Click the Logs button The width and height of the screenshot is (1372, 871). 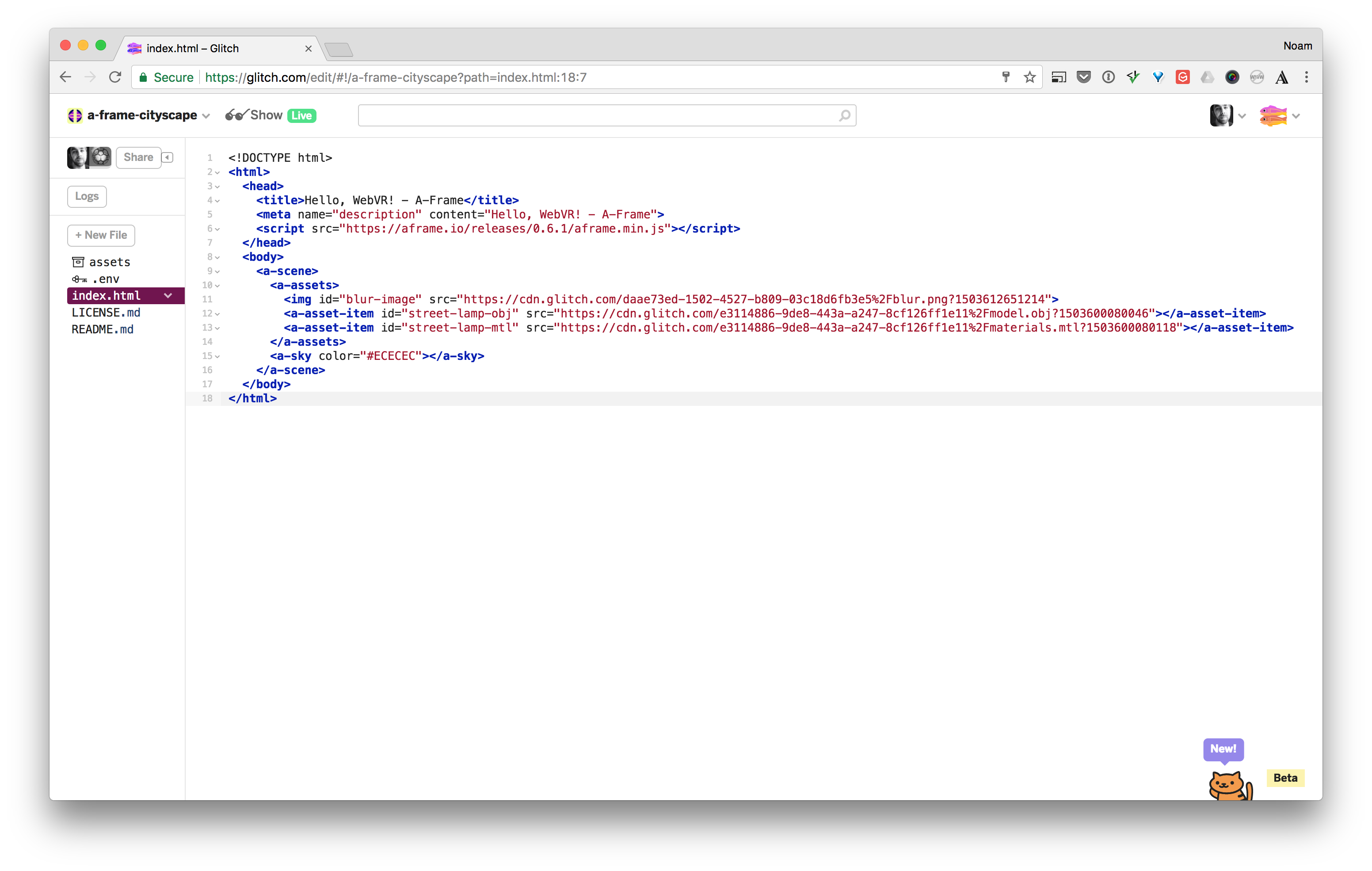(87, 197)
